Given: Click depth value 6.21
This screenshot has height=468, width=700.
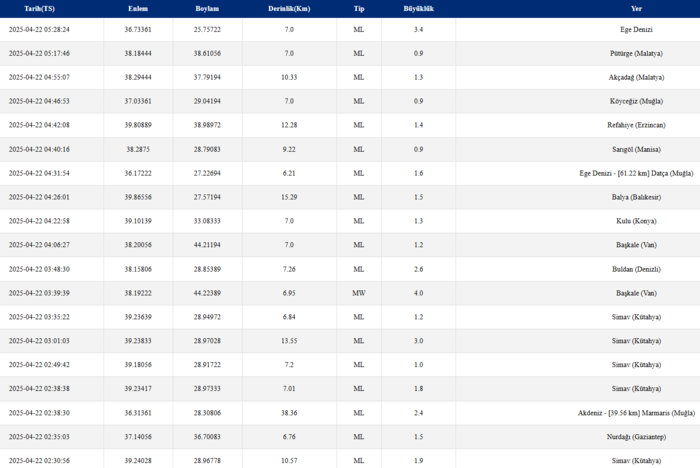Looking at the screenshot, I should 289,173.
